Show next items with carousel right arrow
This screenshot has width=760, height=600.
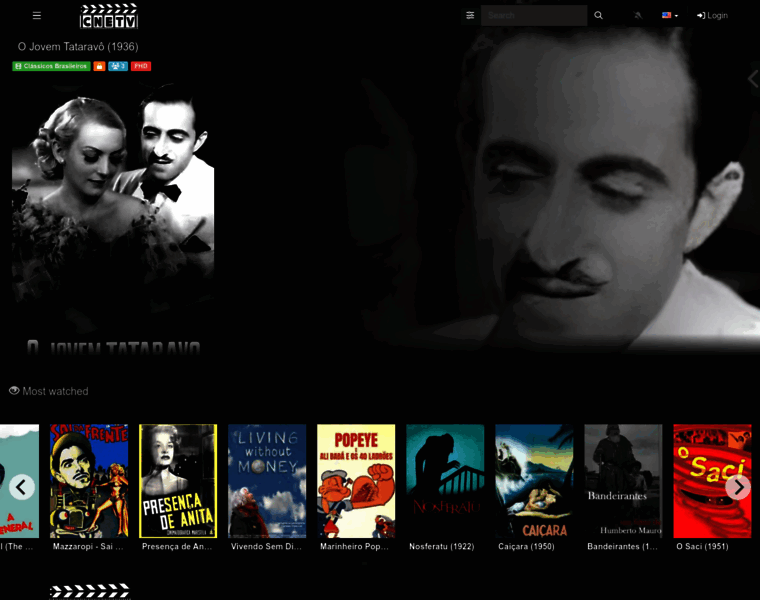738,487
